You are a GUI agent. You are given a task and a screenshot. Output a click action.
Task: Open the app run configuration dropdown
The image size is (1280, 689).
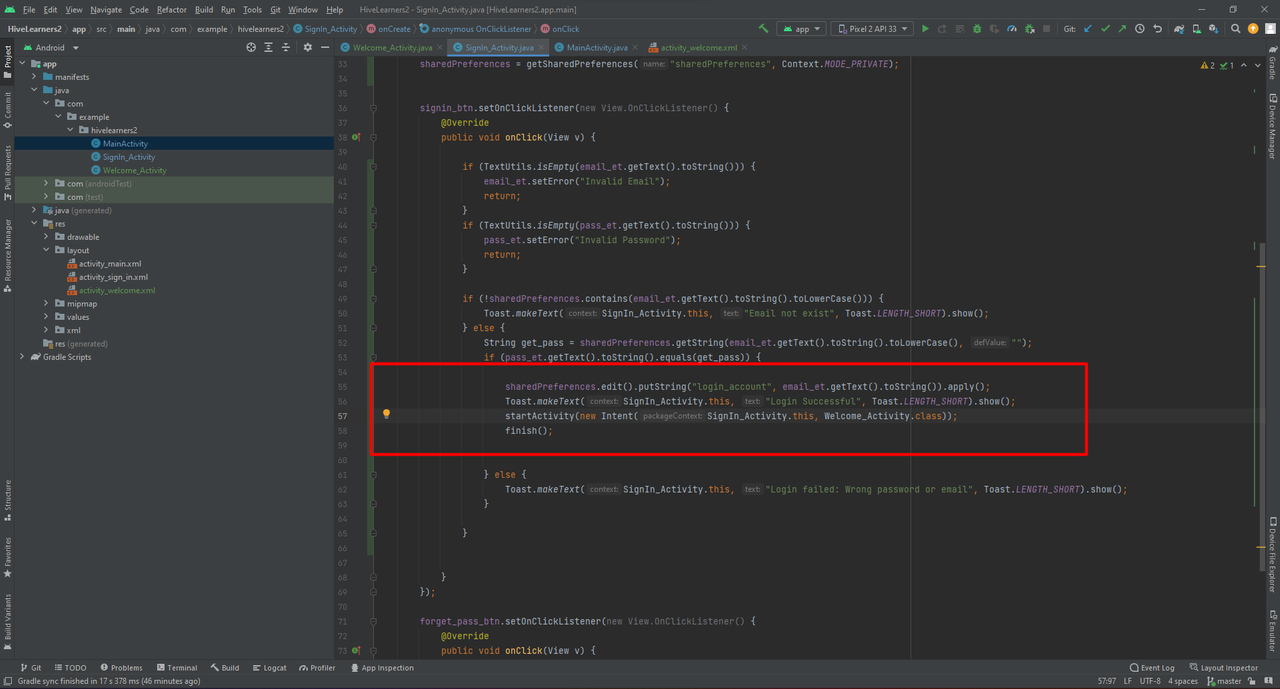(801, 29)
